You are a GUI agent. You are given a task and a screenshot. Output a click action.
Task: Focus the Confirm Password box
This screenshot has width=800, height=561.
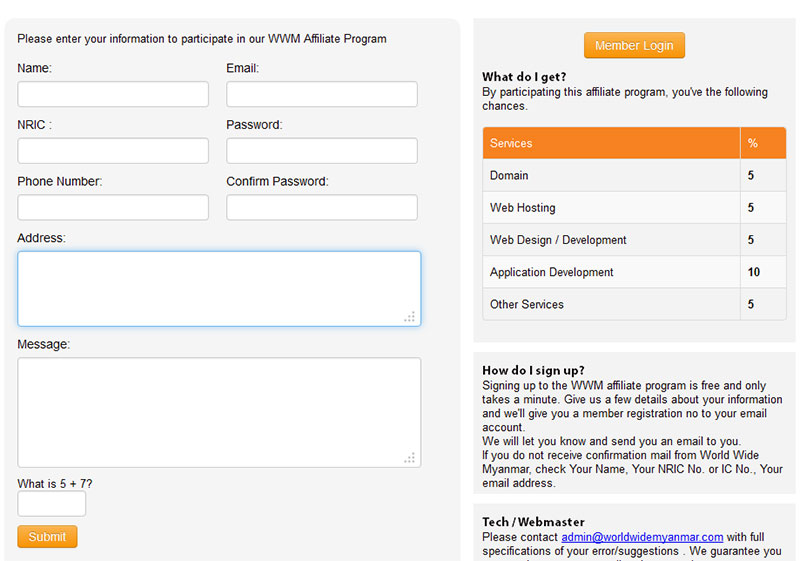pos(321,207)
